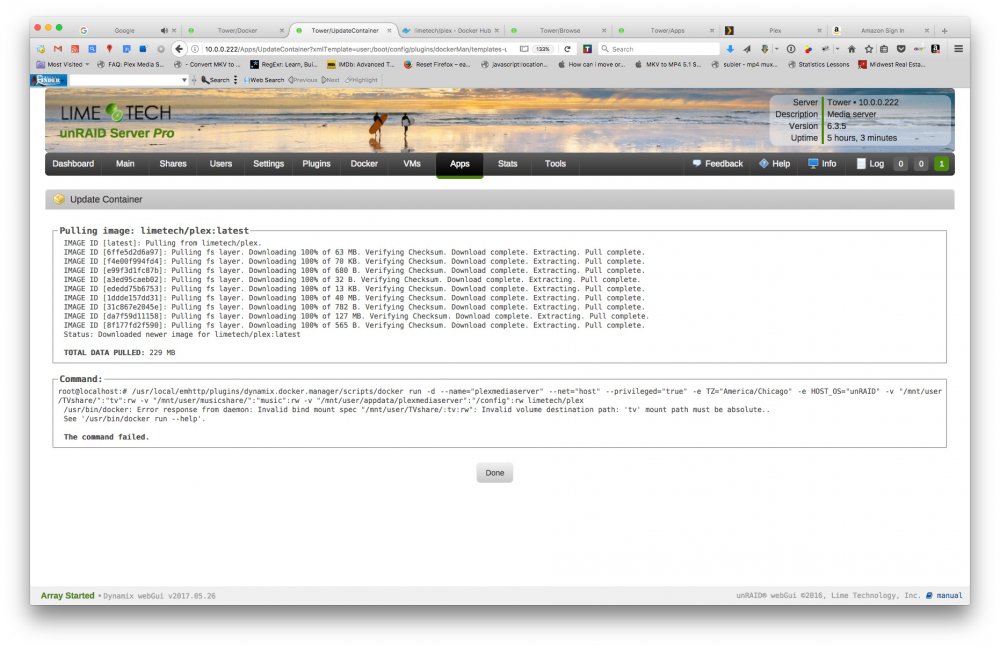Open a new browser tab with plus
The height and width of the screenshot is (648, 1000).
(x=945, y=30)
